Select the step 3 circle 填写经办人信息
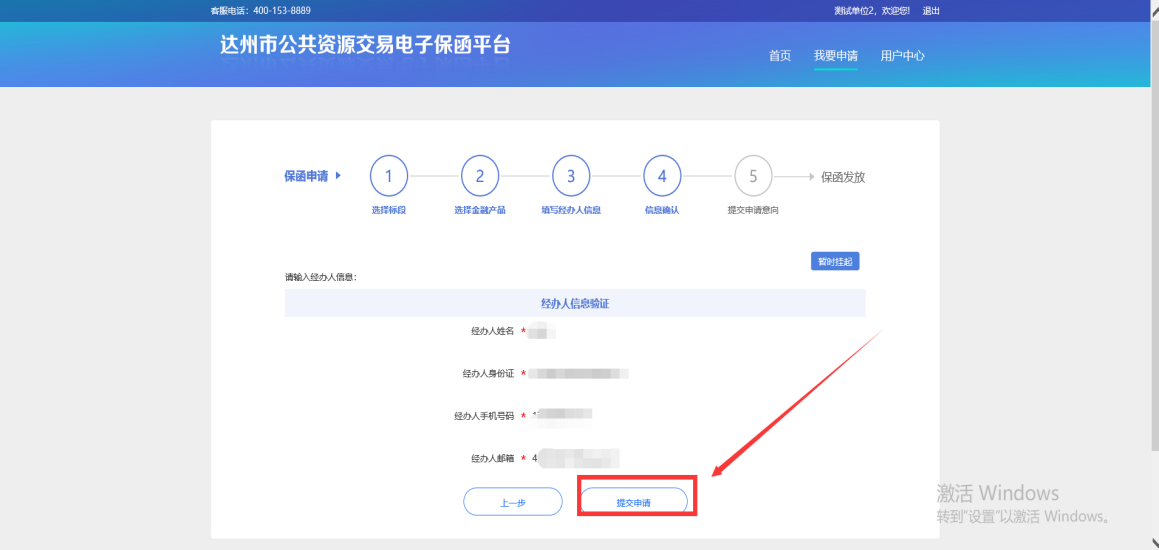 (571, 177)
